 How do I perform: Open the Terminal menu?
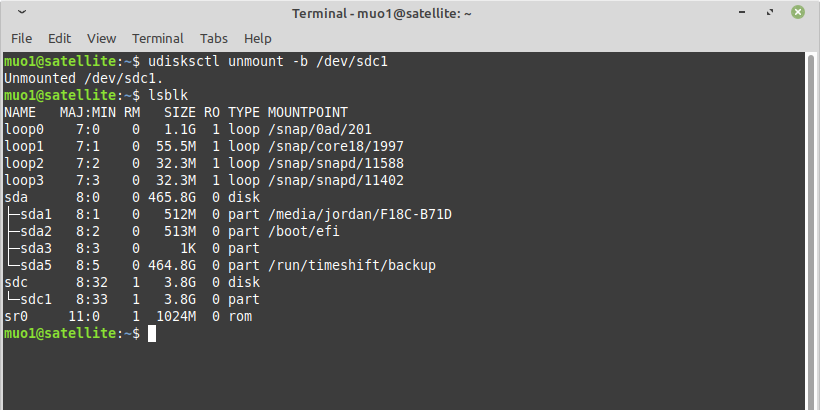(x=158, y=38)
